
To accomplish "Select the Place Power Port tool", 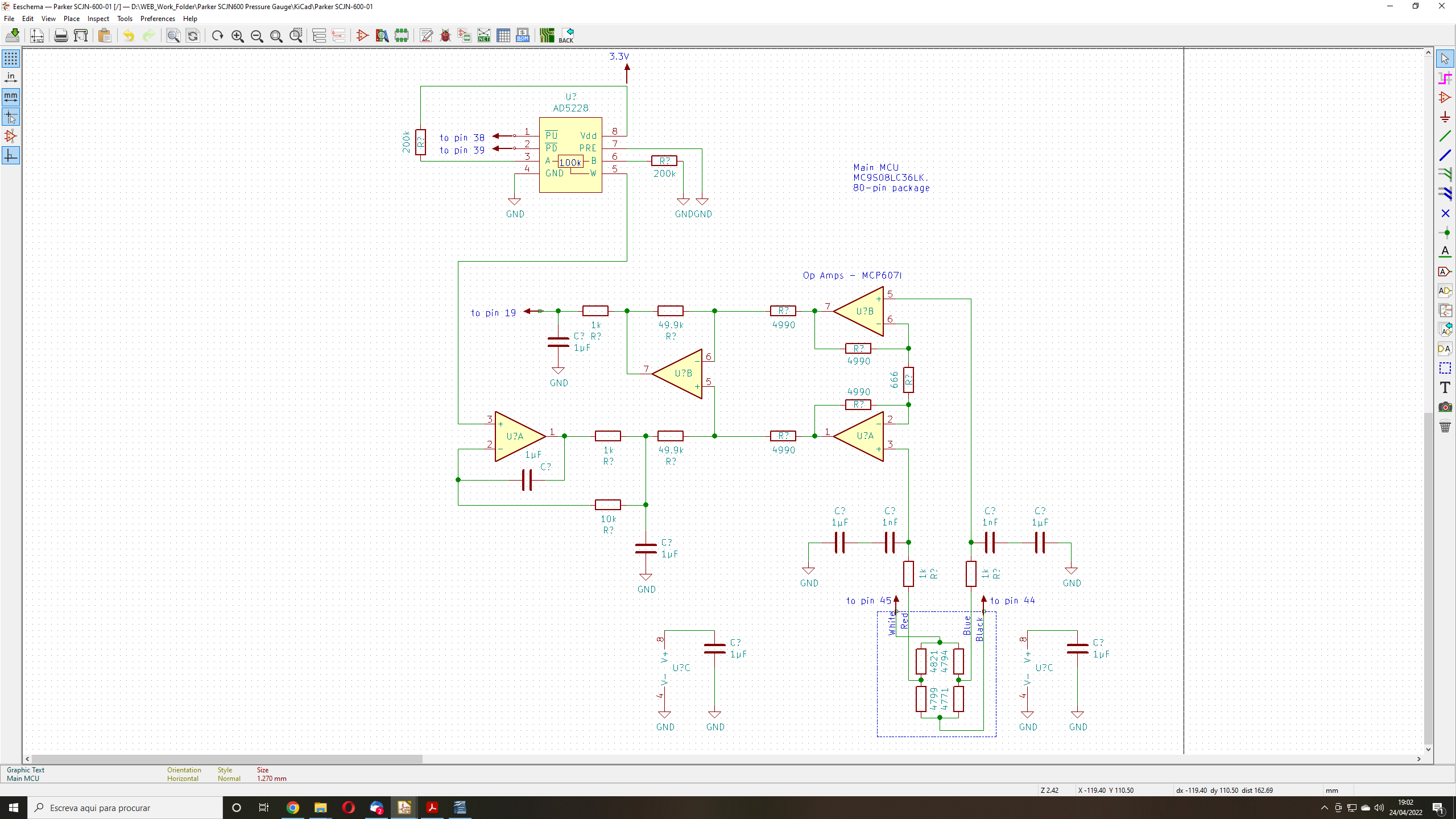I will [x=1445, y=117].
